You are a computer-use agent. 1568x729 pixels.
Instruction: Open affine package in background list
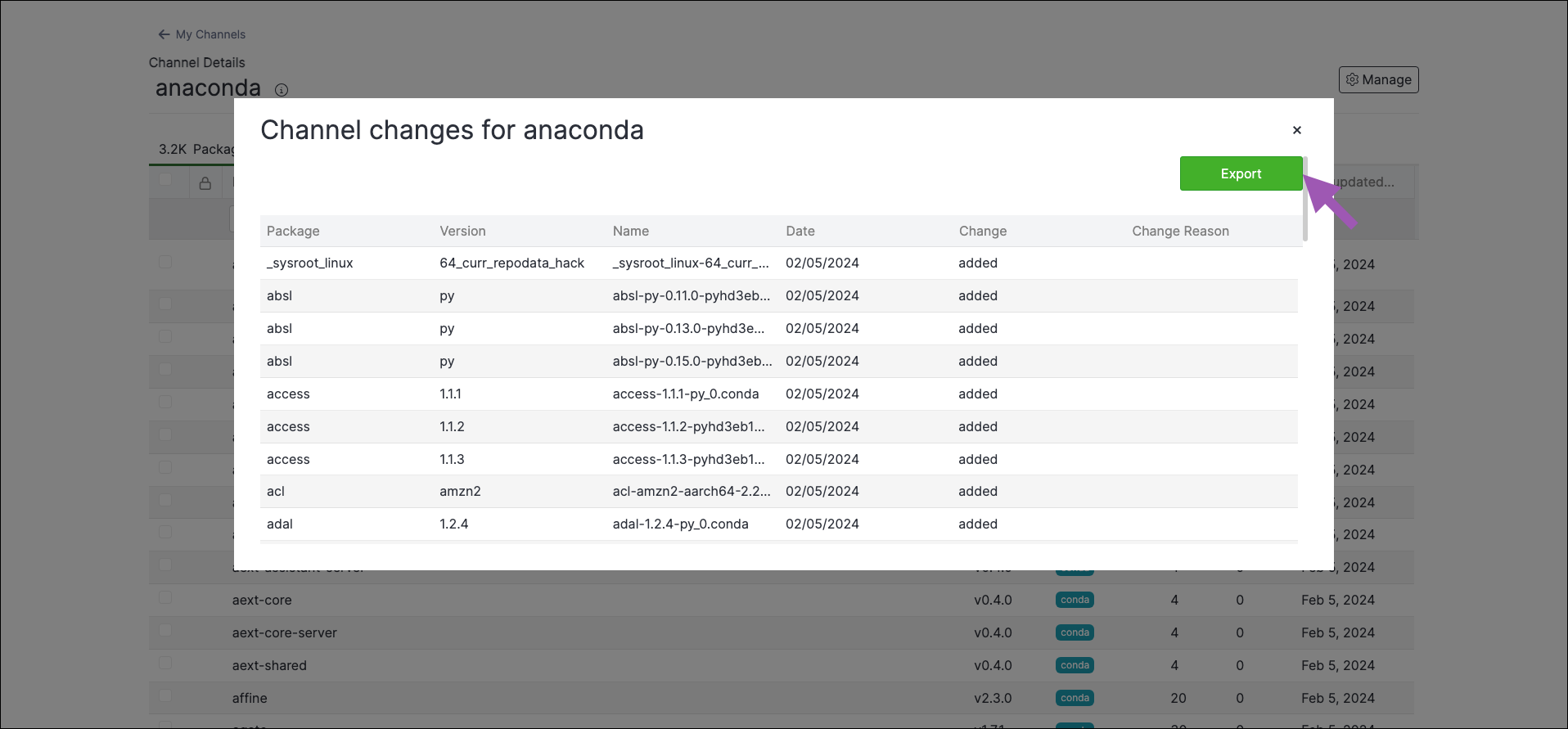pos(250,698)
